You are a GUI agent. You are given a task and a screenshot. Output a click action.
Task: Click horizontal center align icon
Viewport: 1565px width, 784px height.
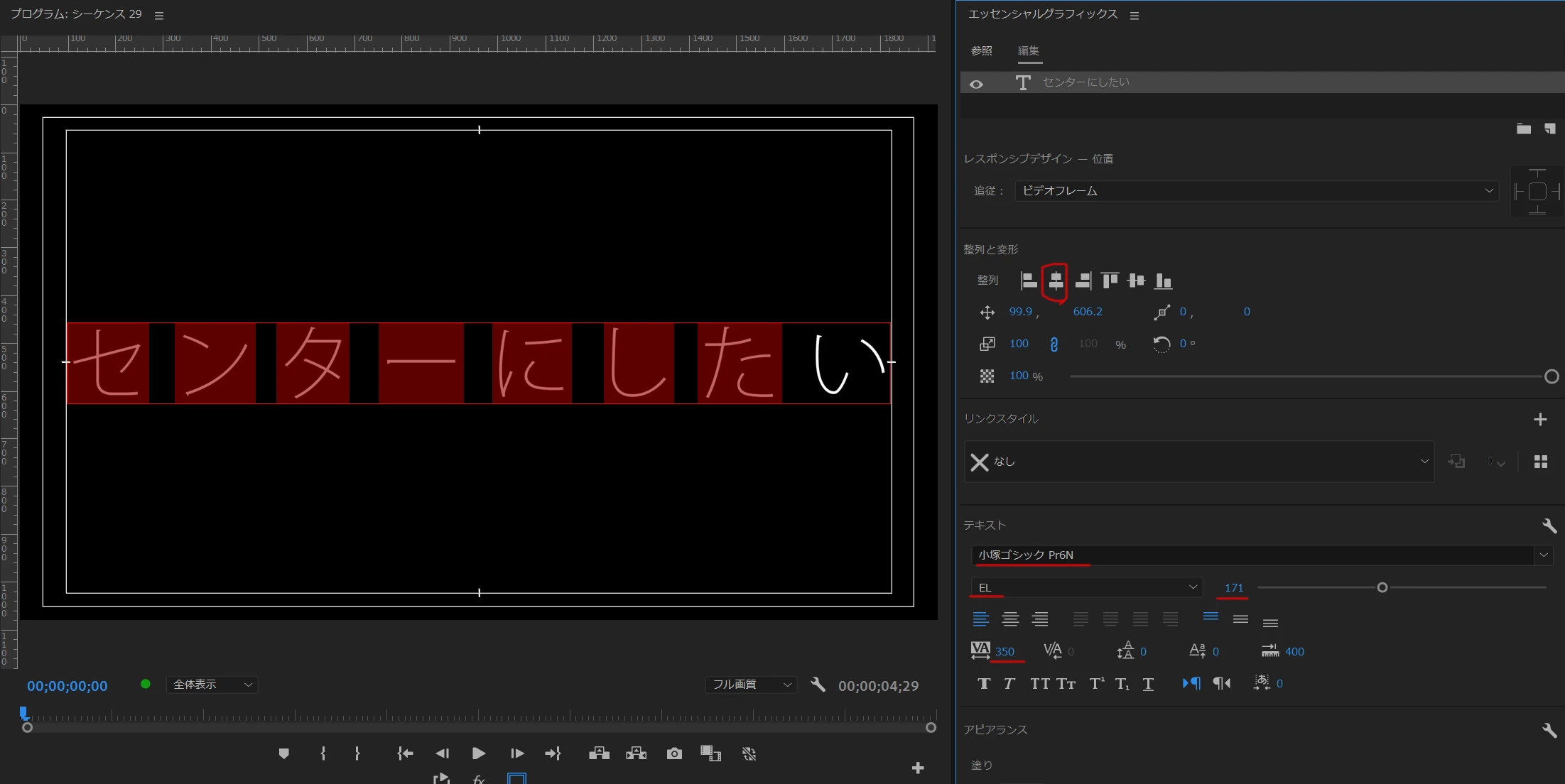[x=1056, y=281]
